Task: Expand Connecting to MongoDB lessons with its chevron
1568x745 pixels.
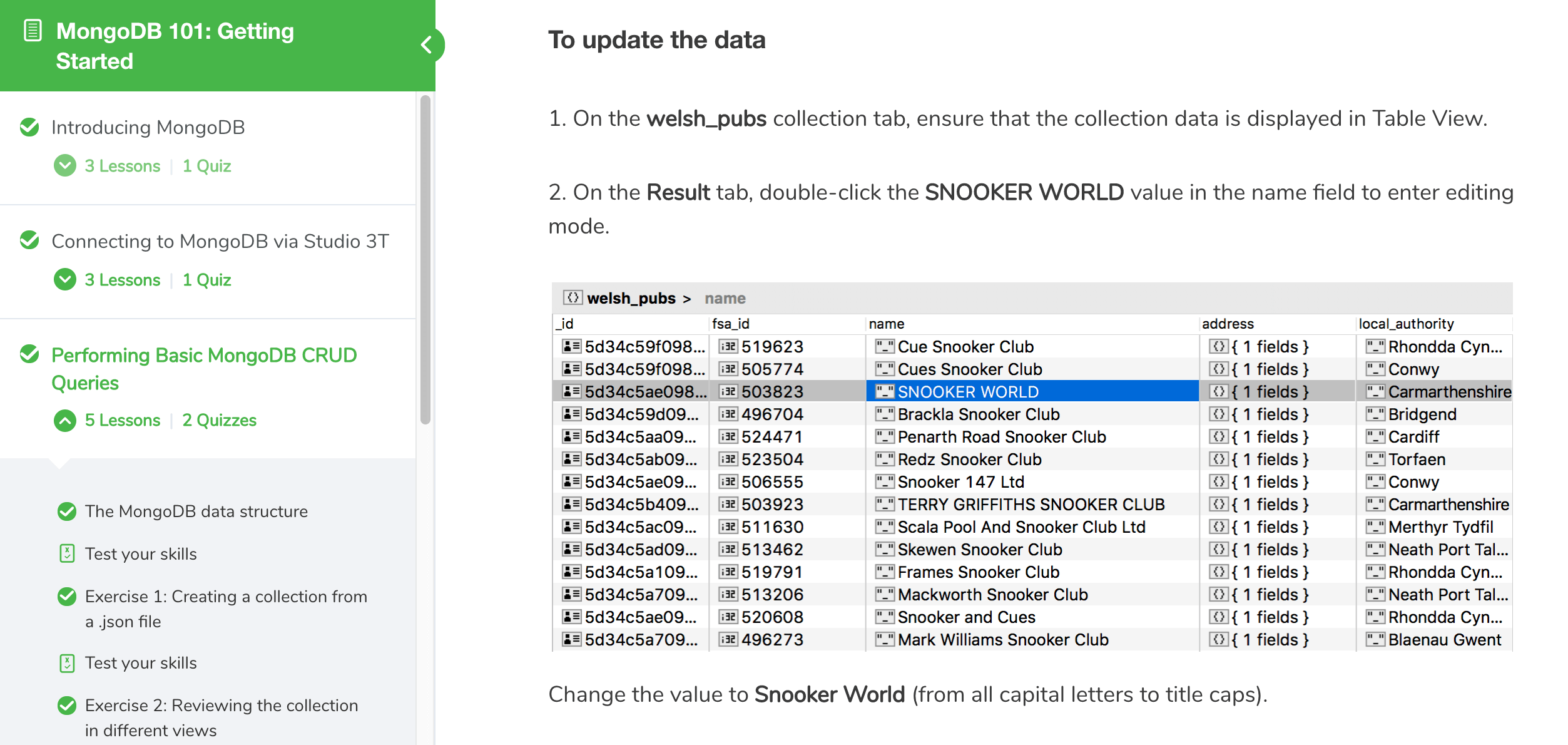Action: click(65, 279)
